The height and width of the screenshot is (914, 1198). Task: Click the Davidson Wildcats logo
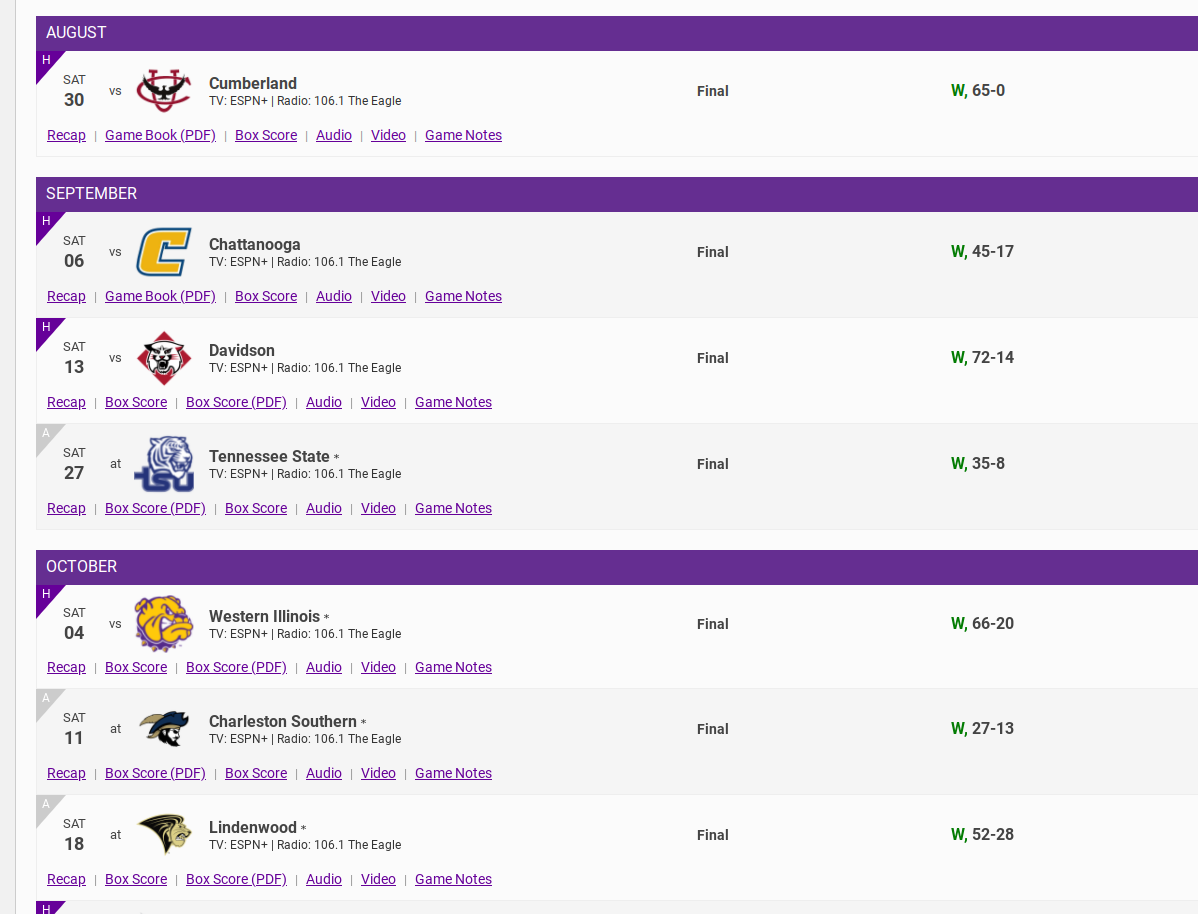pyautogui.click(x=164, y=358)
